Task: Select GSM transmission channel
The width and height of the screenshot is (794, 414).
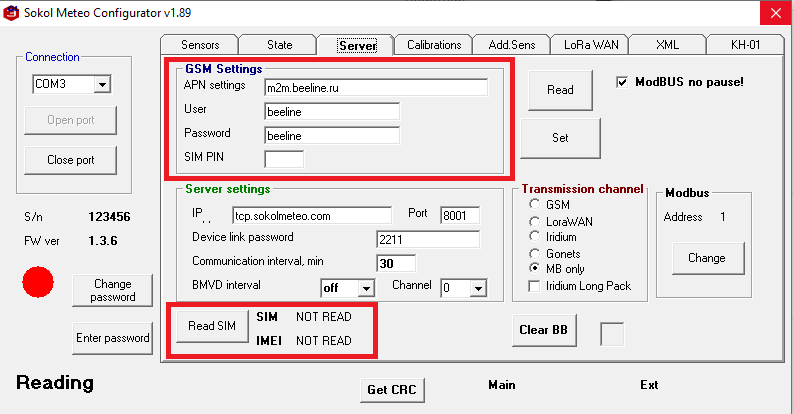Action: click(x=534, y=204)
